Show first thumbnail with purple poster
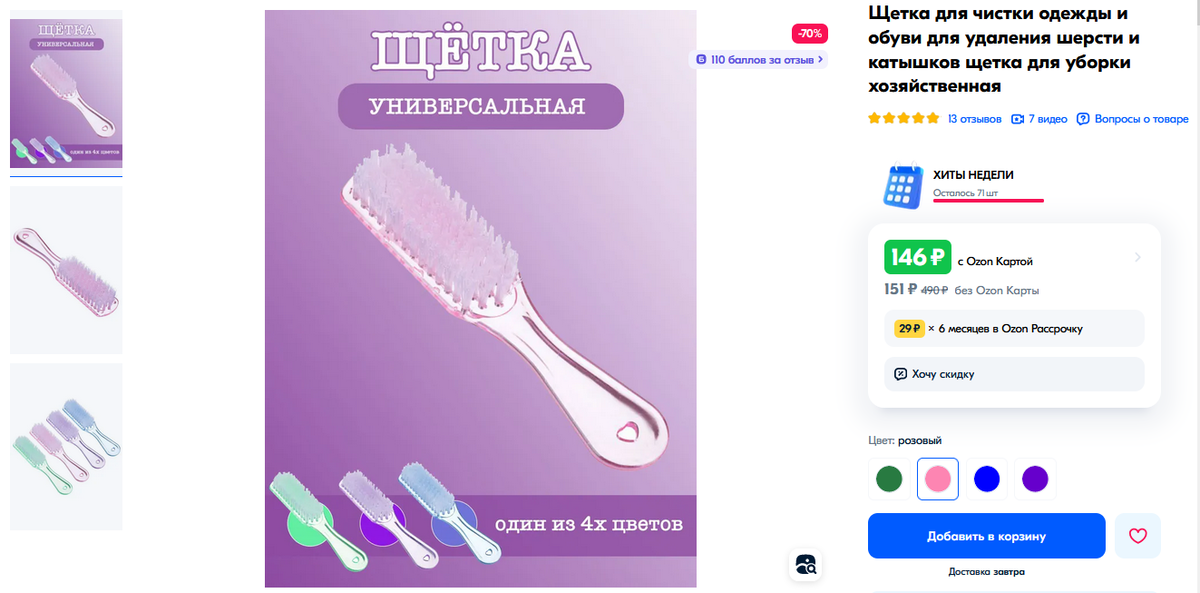 66,89
